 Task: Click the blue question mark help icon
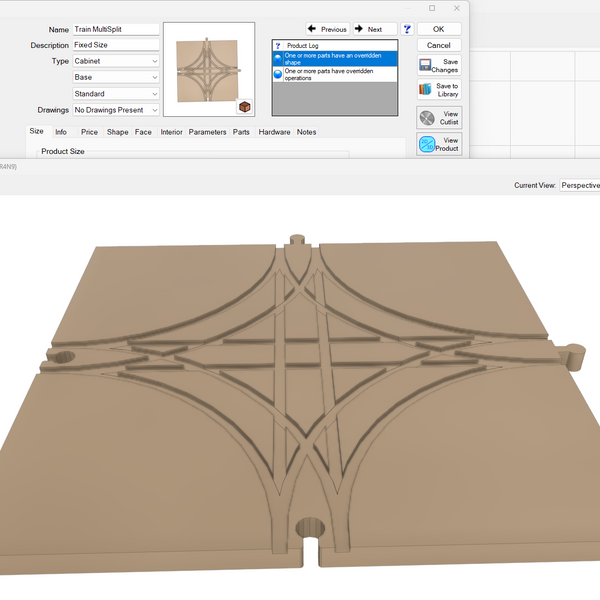point(407,30)
